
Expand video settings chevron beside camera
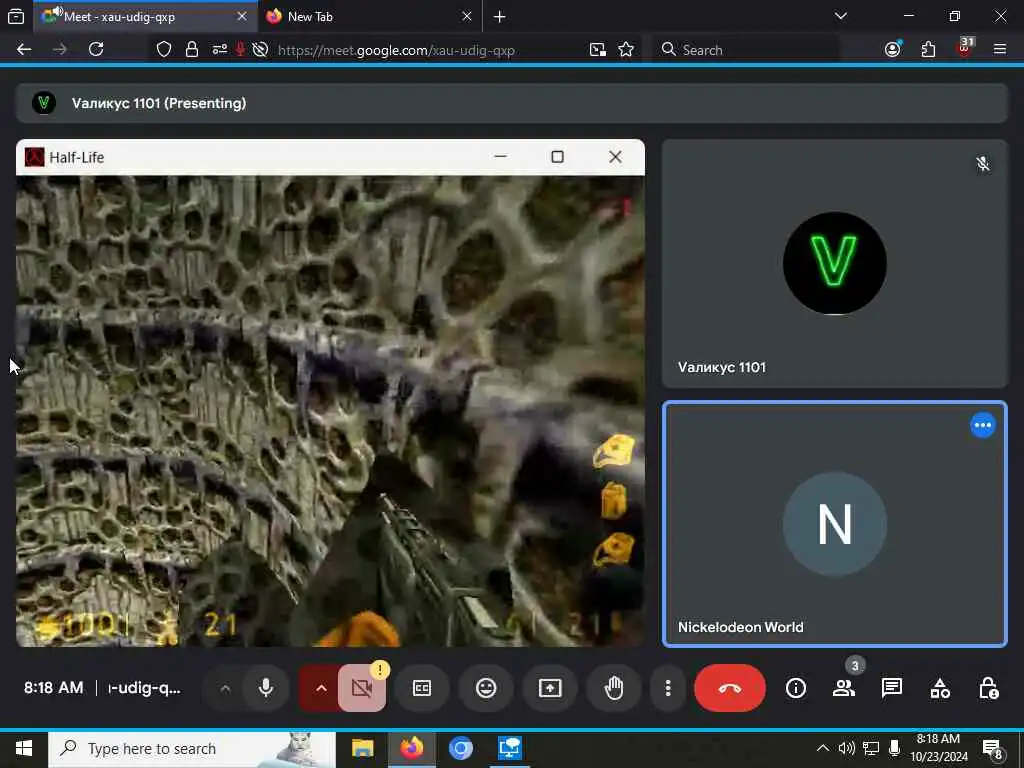(321, 688)
